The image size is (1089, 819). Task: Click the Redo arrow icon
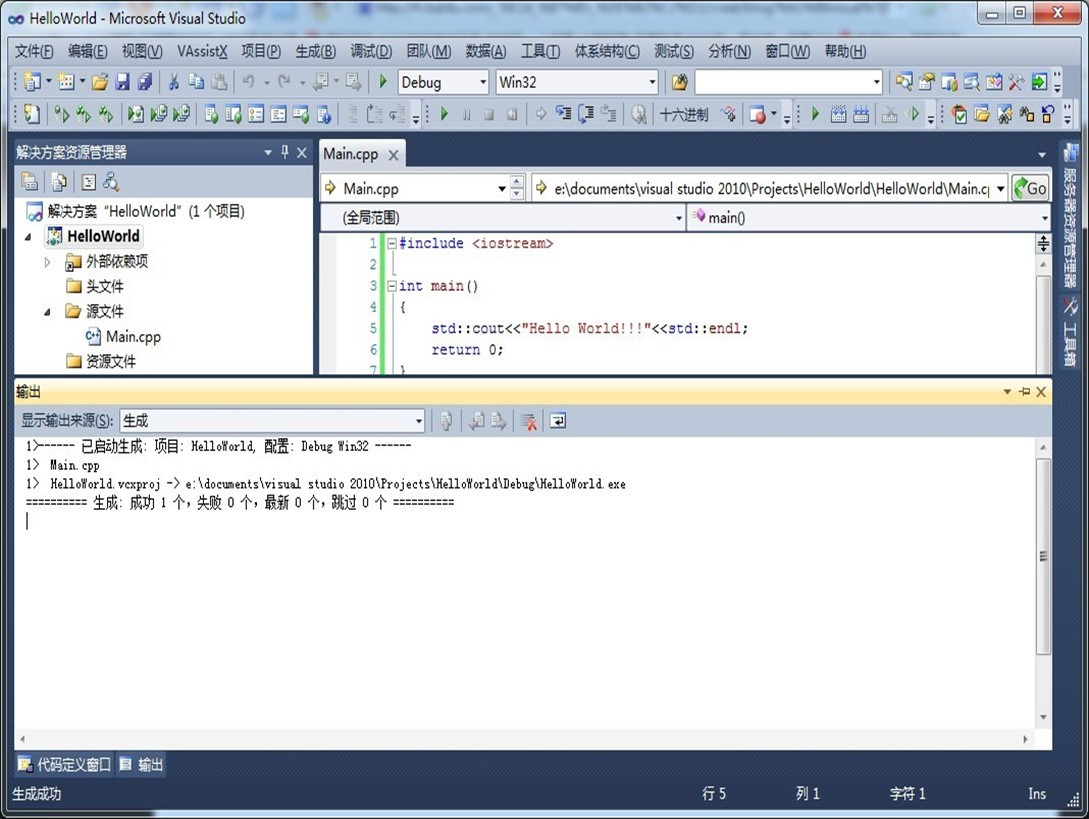coord(285,82)
